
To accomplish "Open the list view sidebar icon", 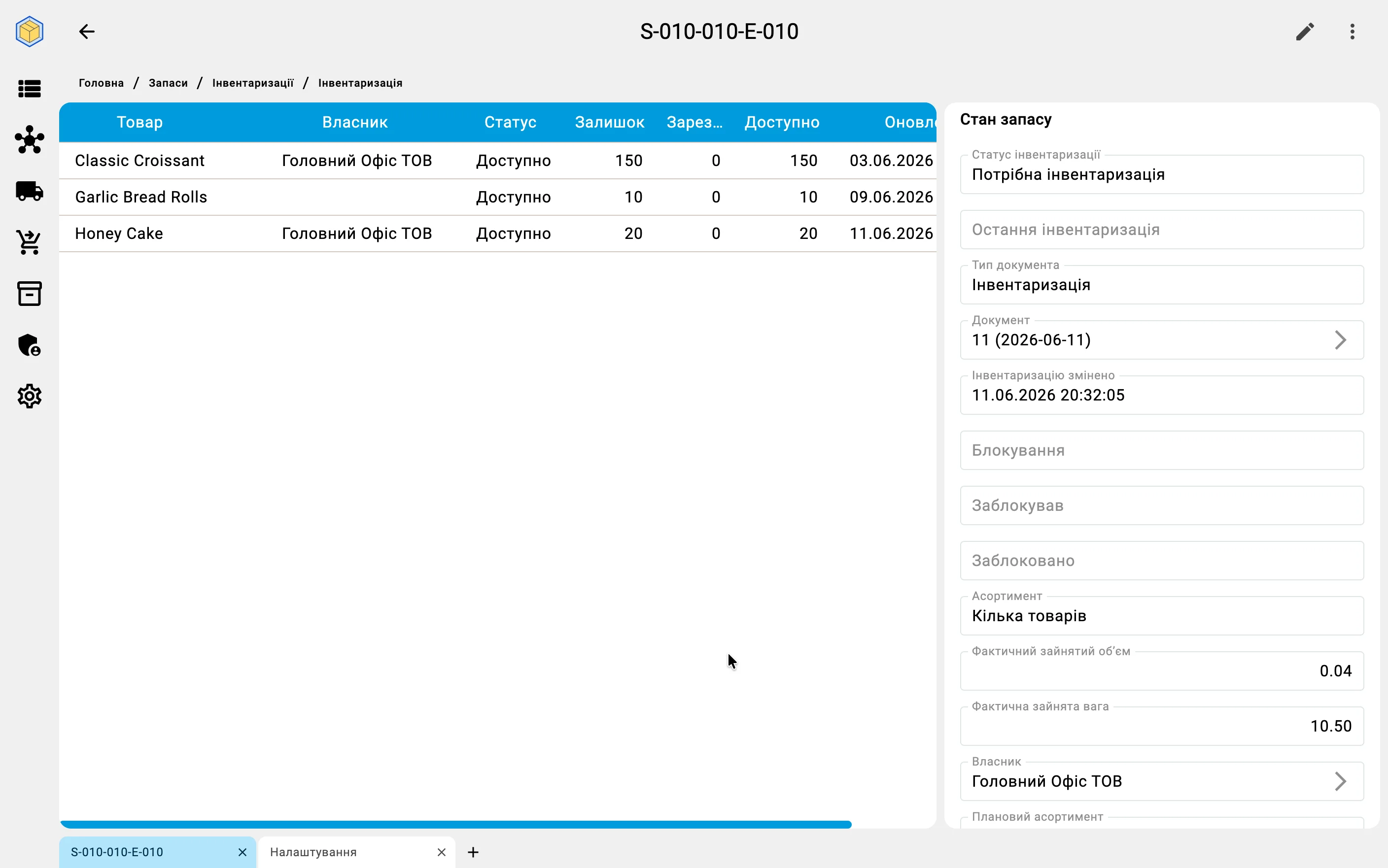I will tap(29, 89).
